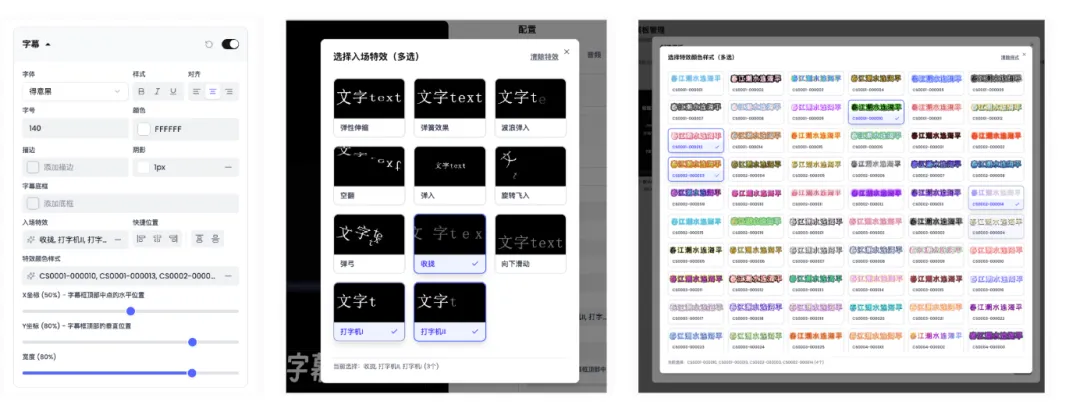1080x405 pixels.
Task: Deselect color style CS0001-000013
Action: click(x=696, y=141)
